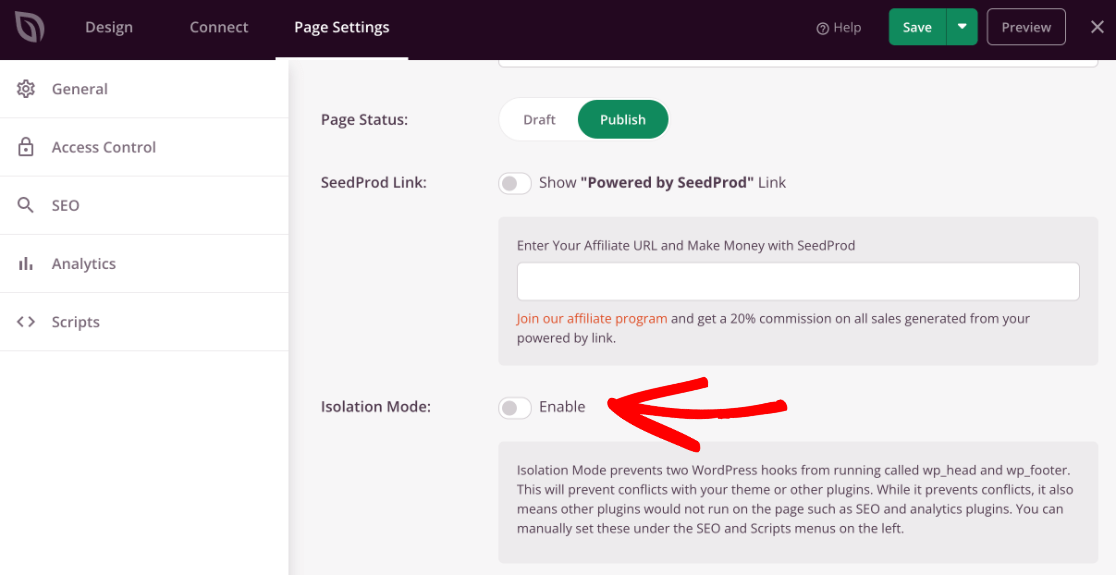
Task: Open the Analytics settings section
Action: [x=144, y=264]
